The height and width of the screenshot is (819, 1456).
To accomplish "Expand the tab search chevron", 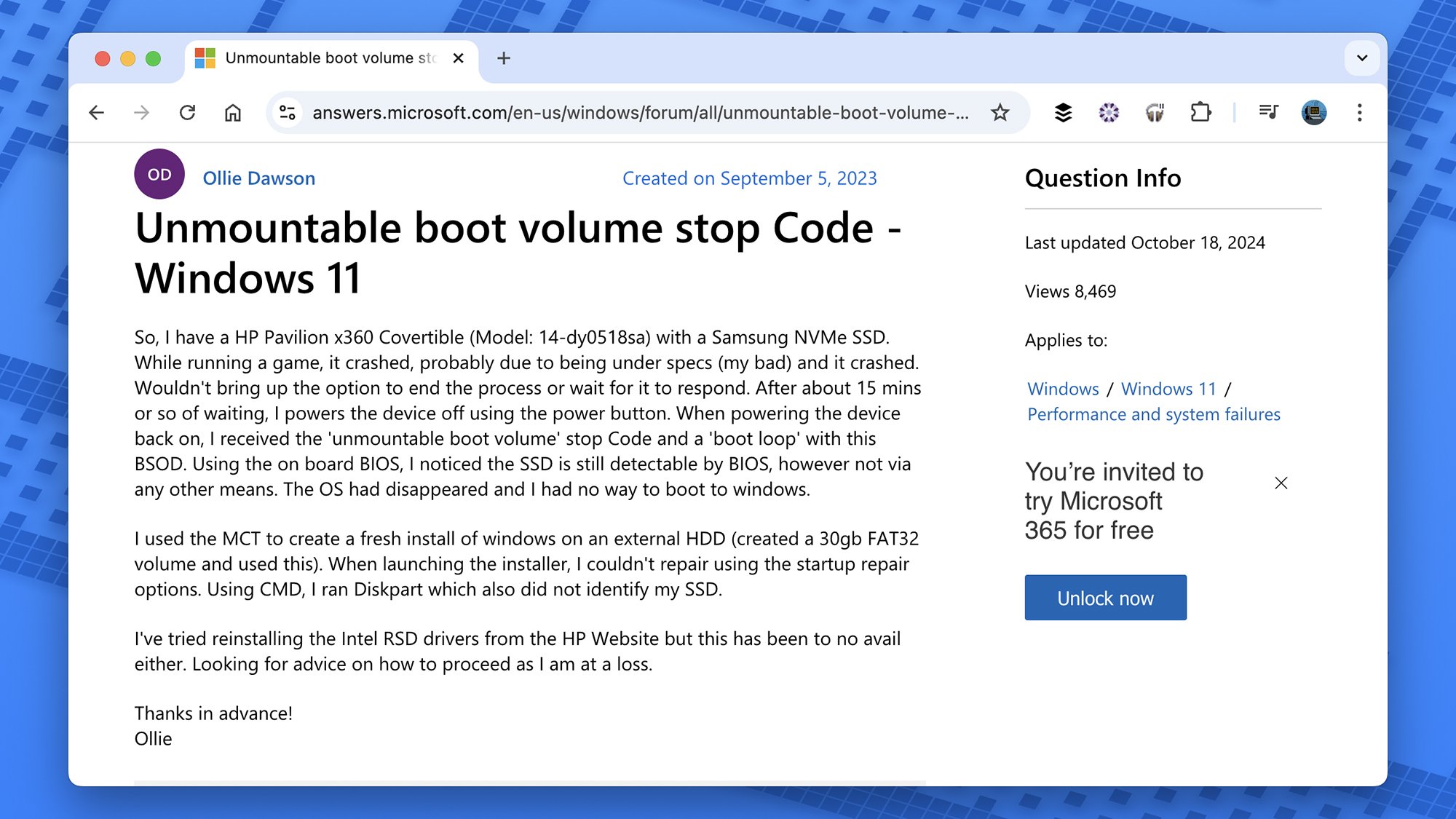I will [1361, 58].
